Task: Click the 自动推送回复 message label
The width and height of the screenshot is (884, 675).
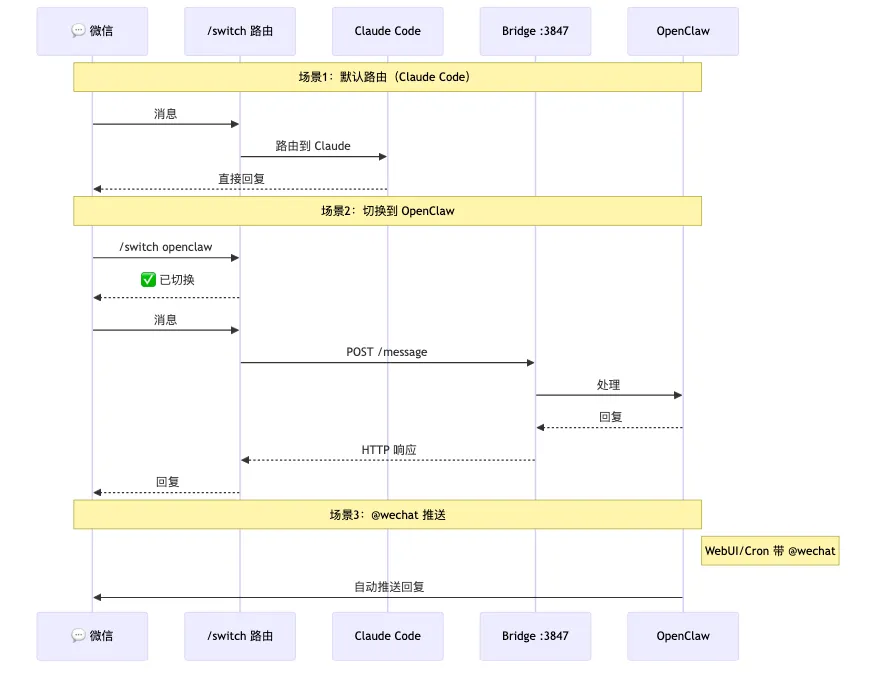Action: coord(389,587)
